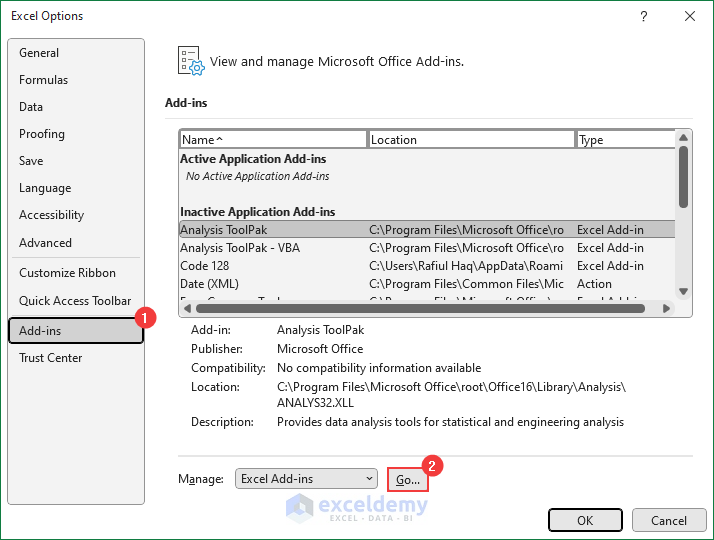The image size is (714, 540).
Task: Open Quick Access Toolbar settings
Action: [x=75, y=301]
